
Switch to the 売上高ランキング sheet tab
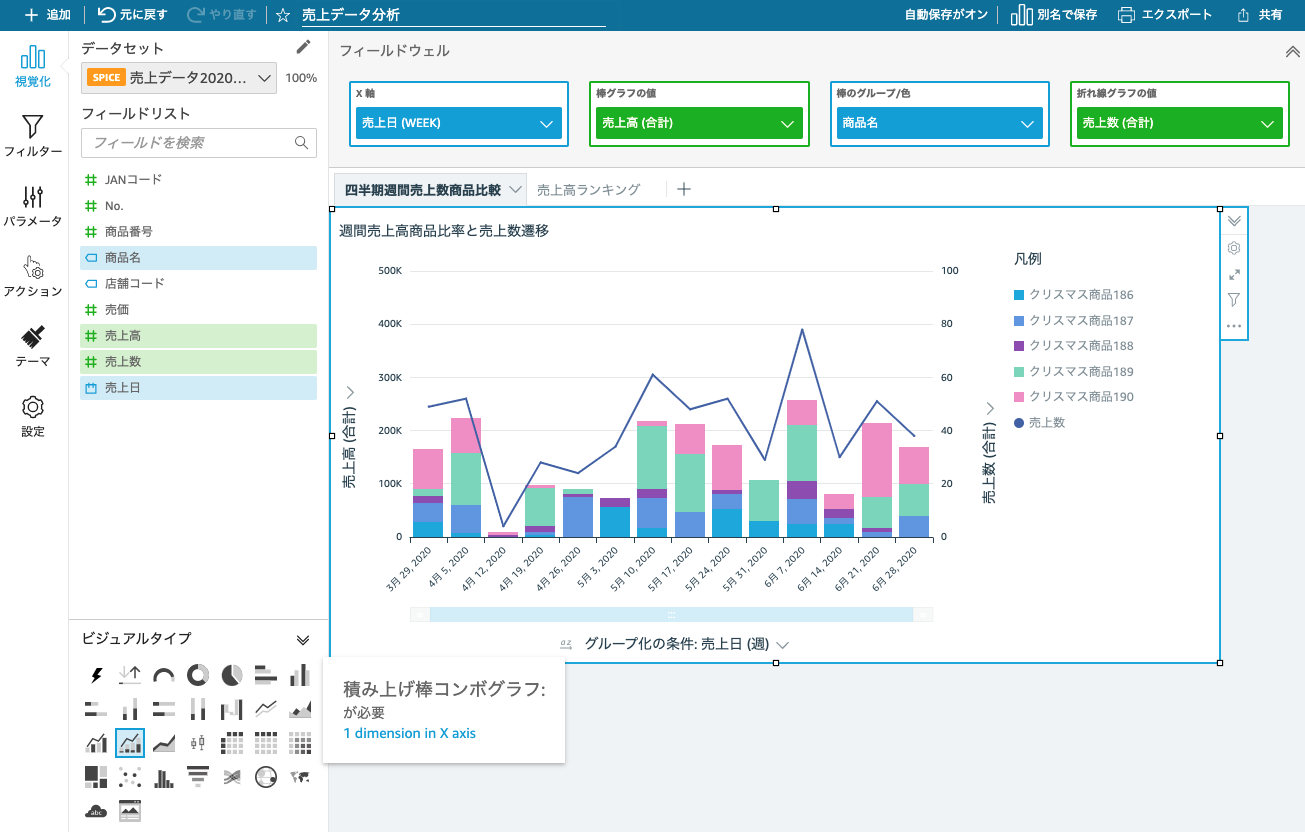588,189
